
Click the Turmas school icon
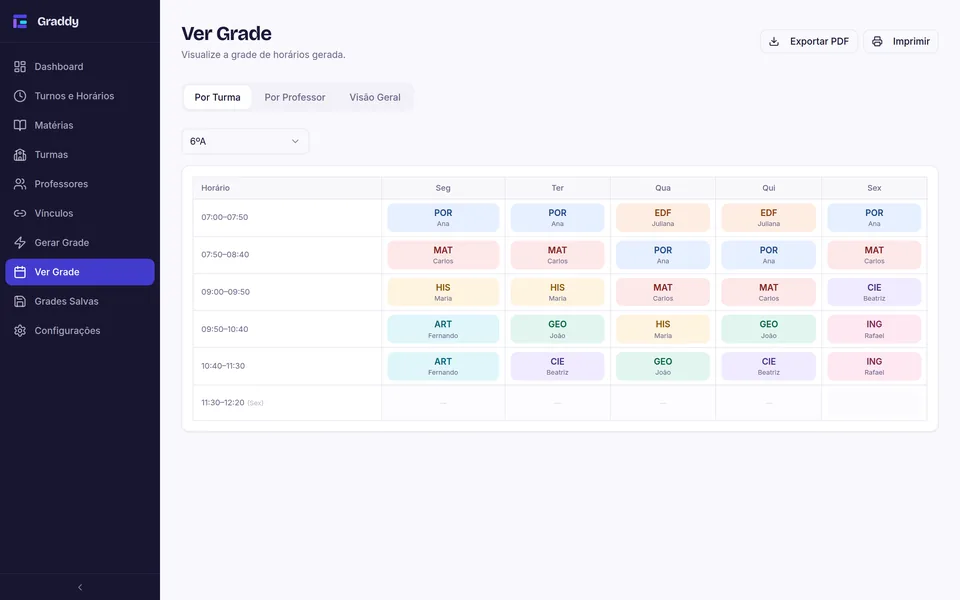pos(20,155)
